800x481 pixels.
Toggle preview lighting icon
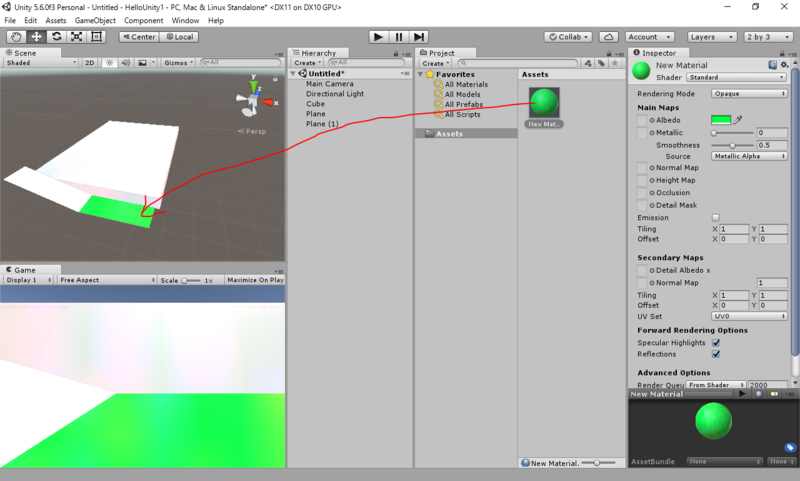774,394
